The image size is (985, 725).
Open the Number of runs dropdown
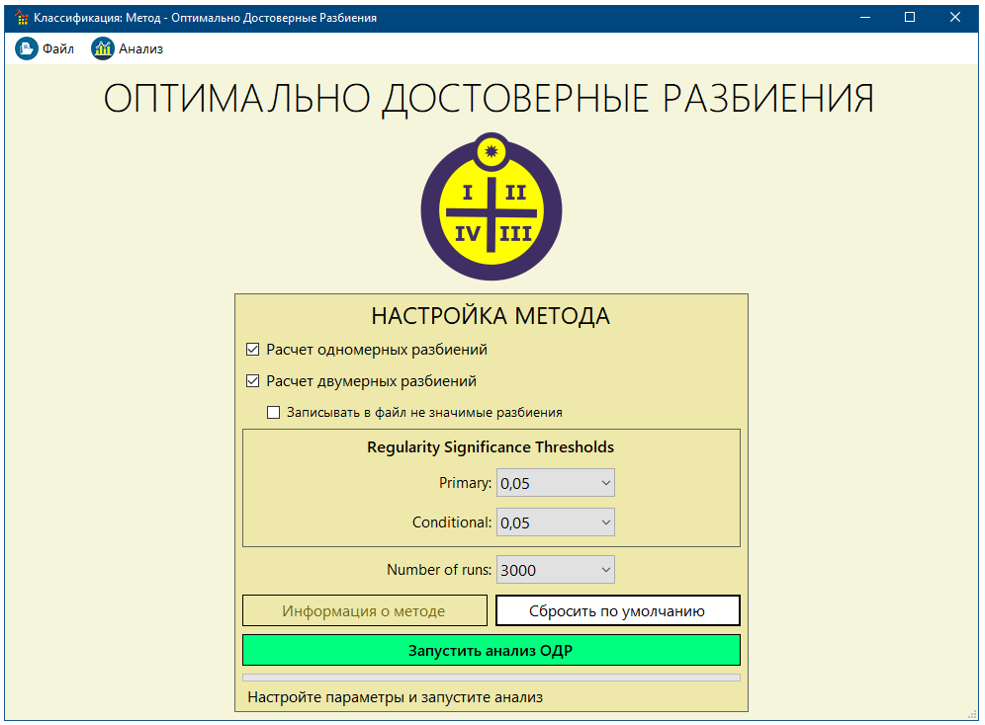click(555, 570)
